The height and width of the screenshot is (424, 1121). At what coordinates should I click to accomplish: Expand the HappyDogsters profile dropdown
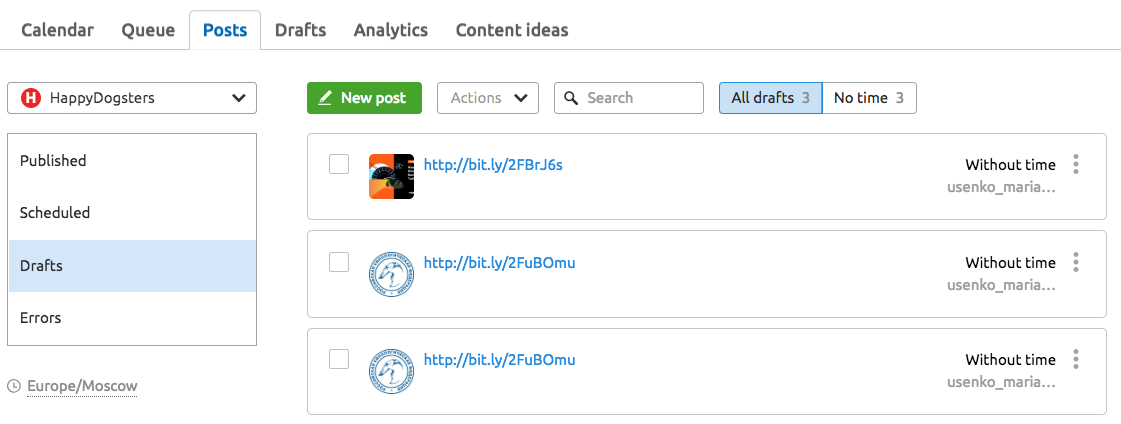(x=132, y=98)
